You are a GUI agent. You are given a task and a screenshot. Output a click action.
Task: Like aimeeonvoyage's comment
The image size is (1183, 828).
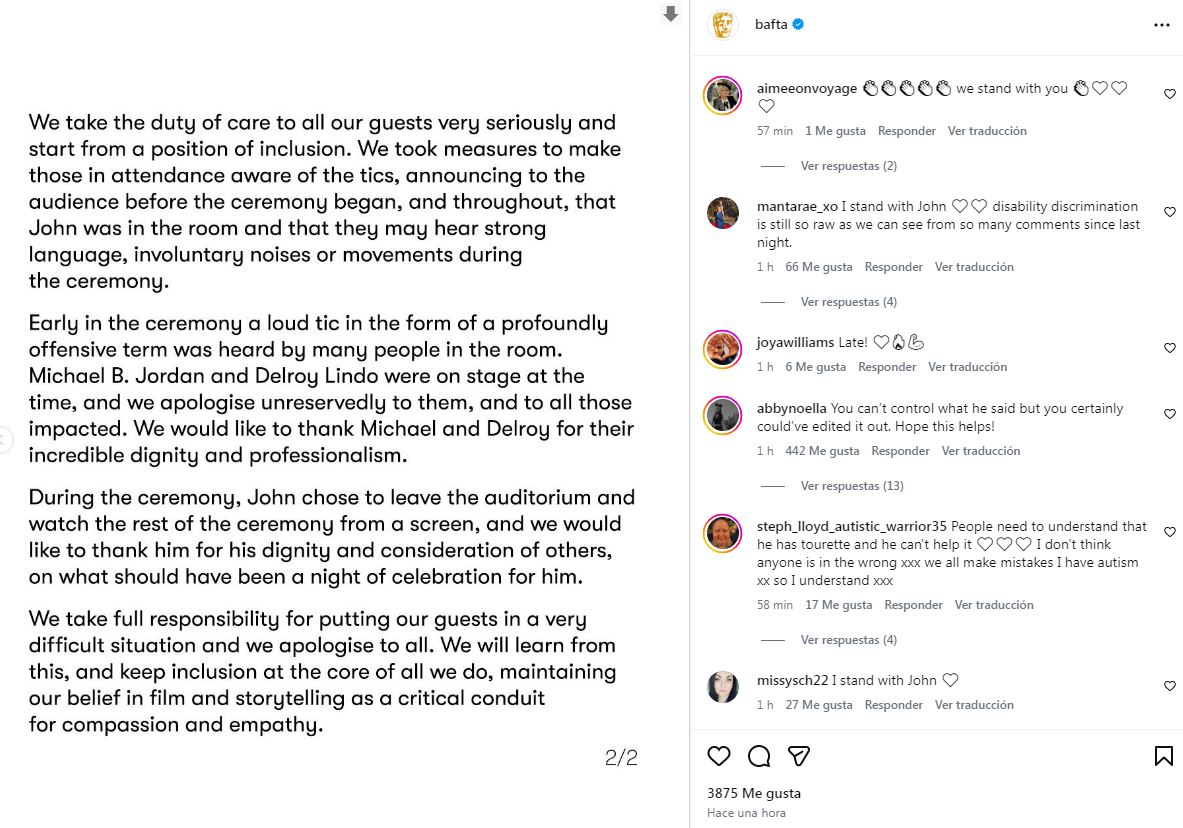(x=1170, y=94)
